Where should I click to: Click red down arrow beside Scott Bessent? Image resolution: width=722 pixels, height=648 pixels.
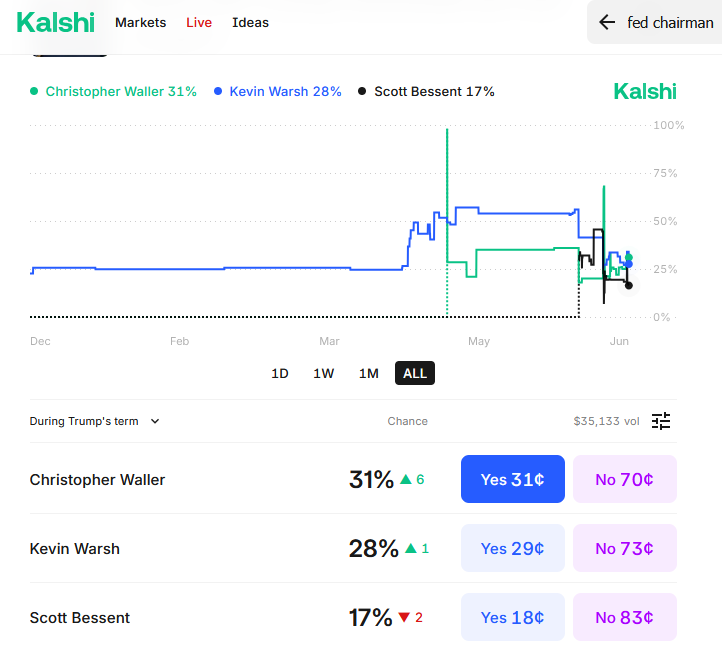point(404,618)
